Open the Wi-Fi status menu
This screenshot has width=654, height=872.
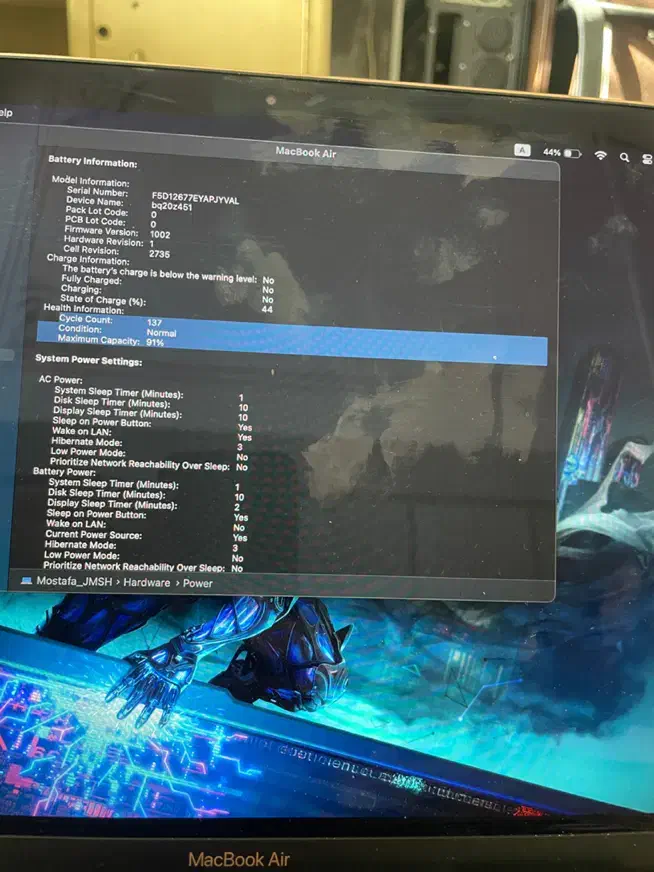600,156
